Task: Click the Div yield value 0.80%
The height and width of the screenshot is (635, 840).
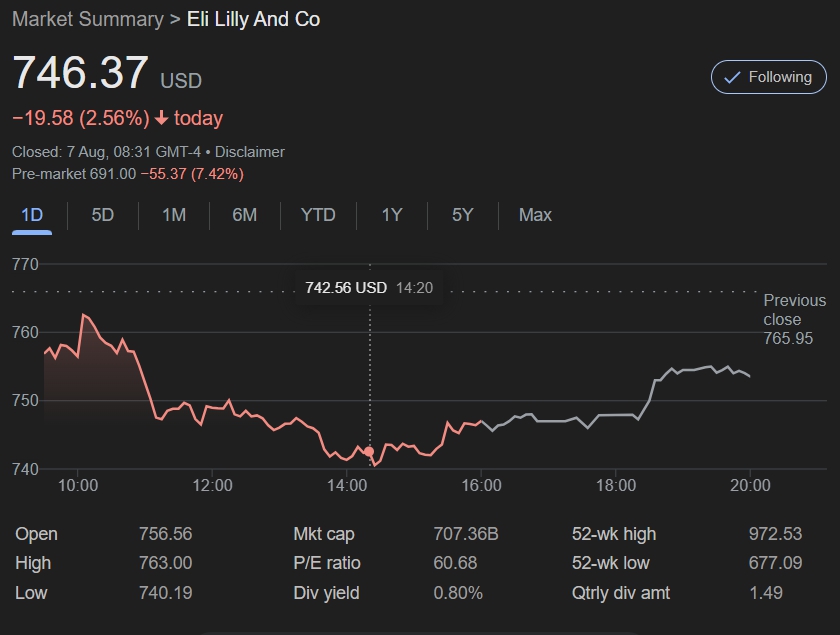Action: coord(458,593)
